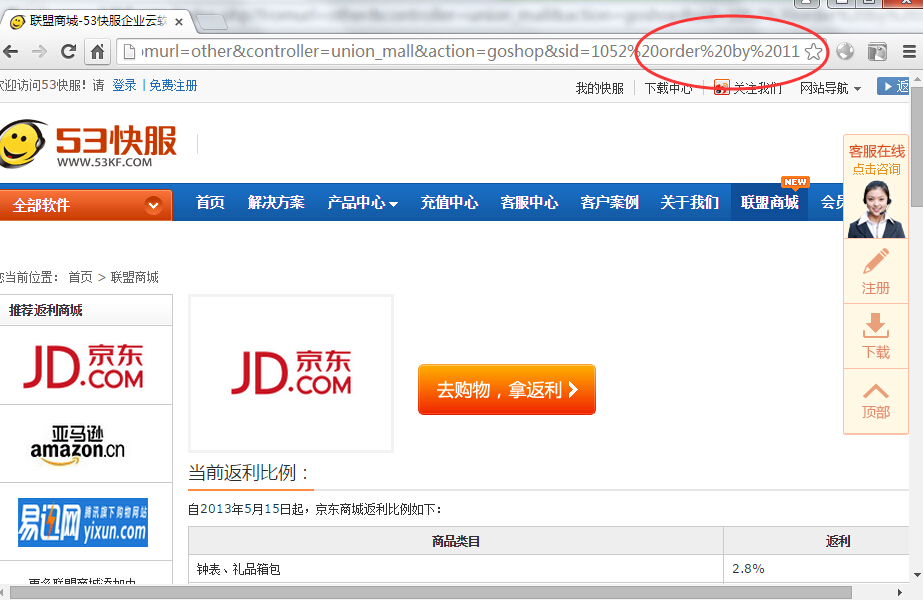Image resolution: width=923 pixels, height=600 pixels.
Task: Open 我的快服 link
Action: tap(599, 88)
